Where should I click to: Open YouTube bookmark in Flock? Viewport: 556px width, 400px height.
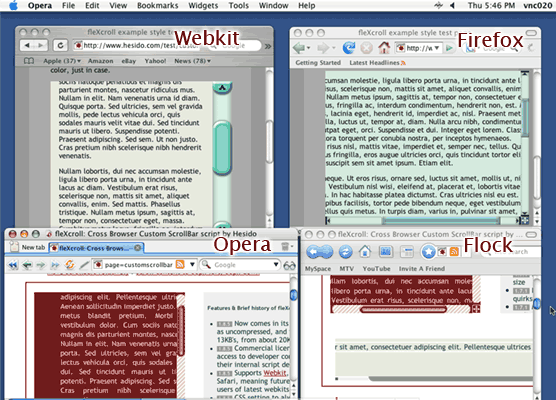pyautogui.click(x=376, y=269)
